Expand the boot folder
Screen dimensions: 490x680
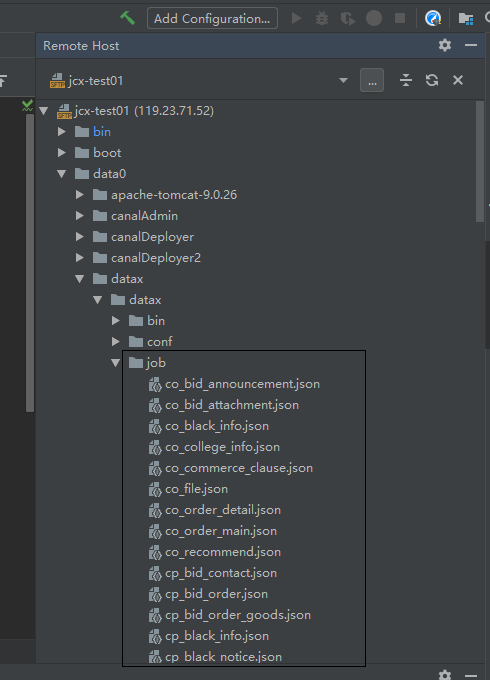pyautogui.click(x=62, y=153)
